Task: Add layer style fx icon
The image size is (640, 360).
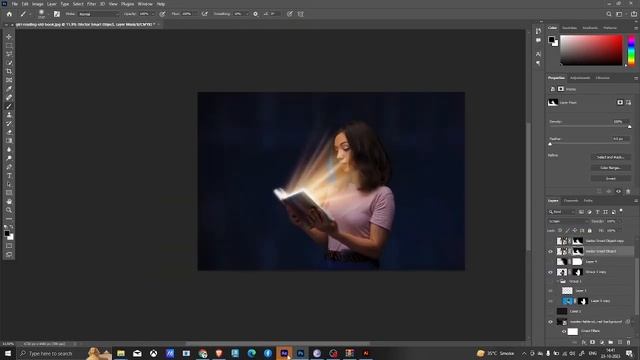Action: 584,342
